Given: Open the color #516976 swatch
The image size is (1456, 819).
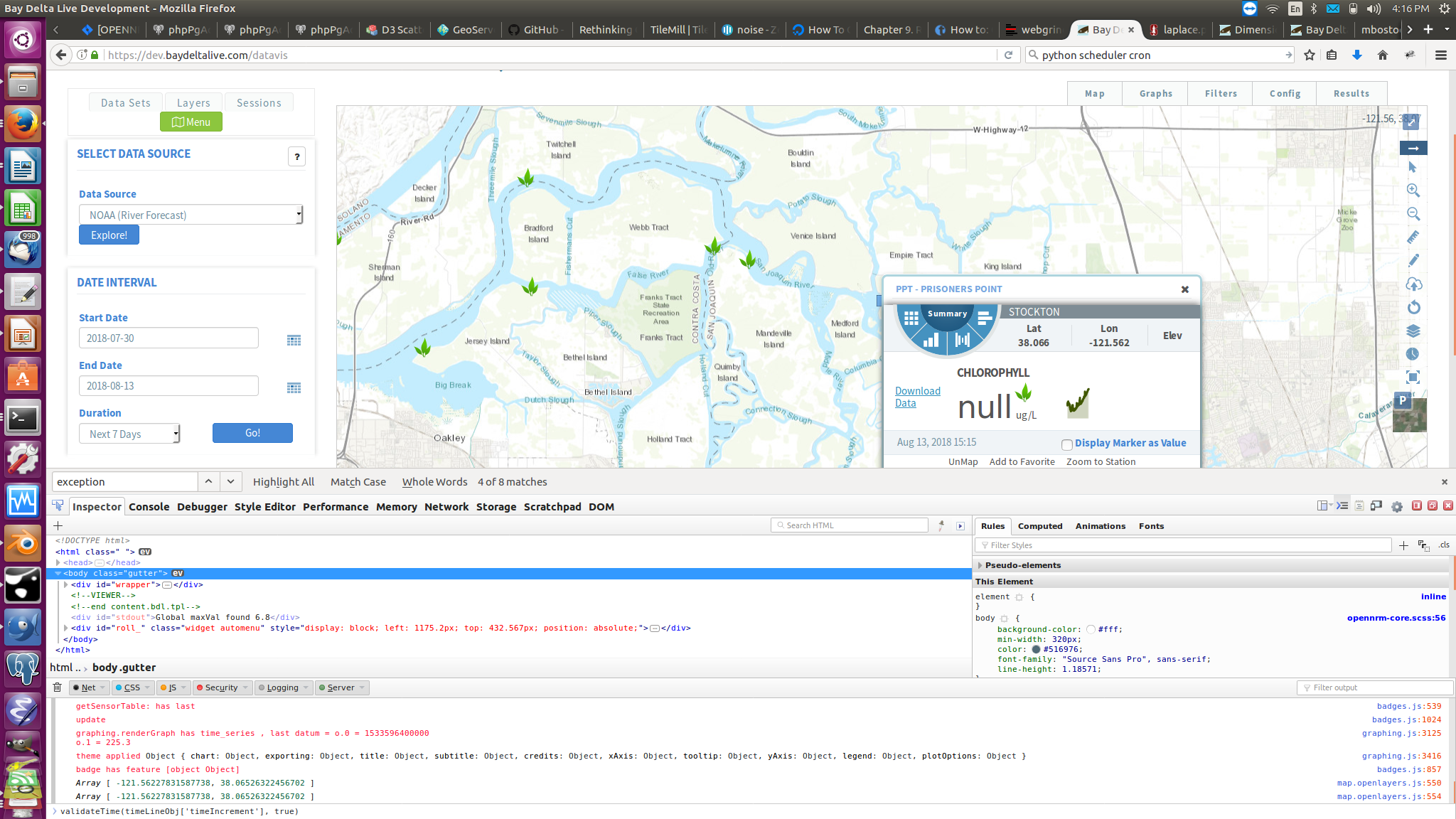Looking at the screenshot, I should 1036,649.
